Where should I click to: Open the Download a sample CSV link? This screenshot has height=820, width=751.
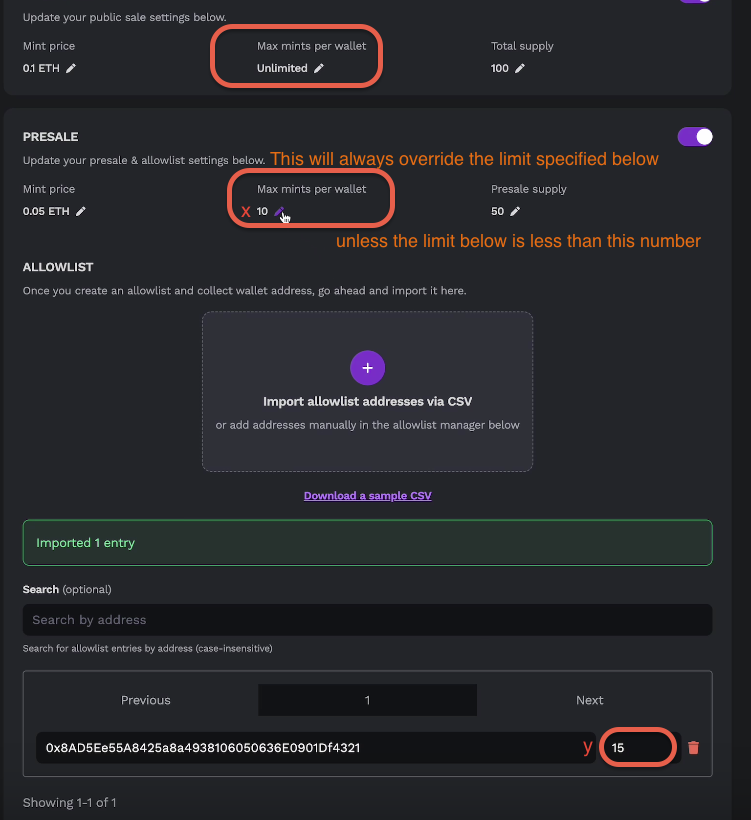[x=367, y=495]
